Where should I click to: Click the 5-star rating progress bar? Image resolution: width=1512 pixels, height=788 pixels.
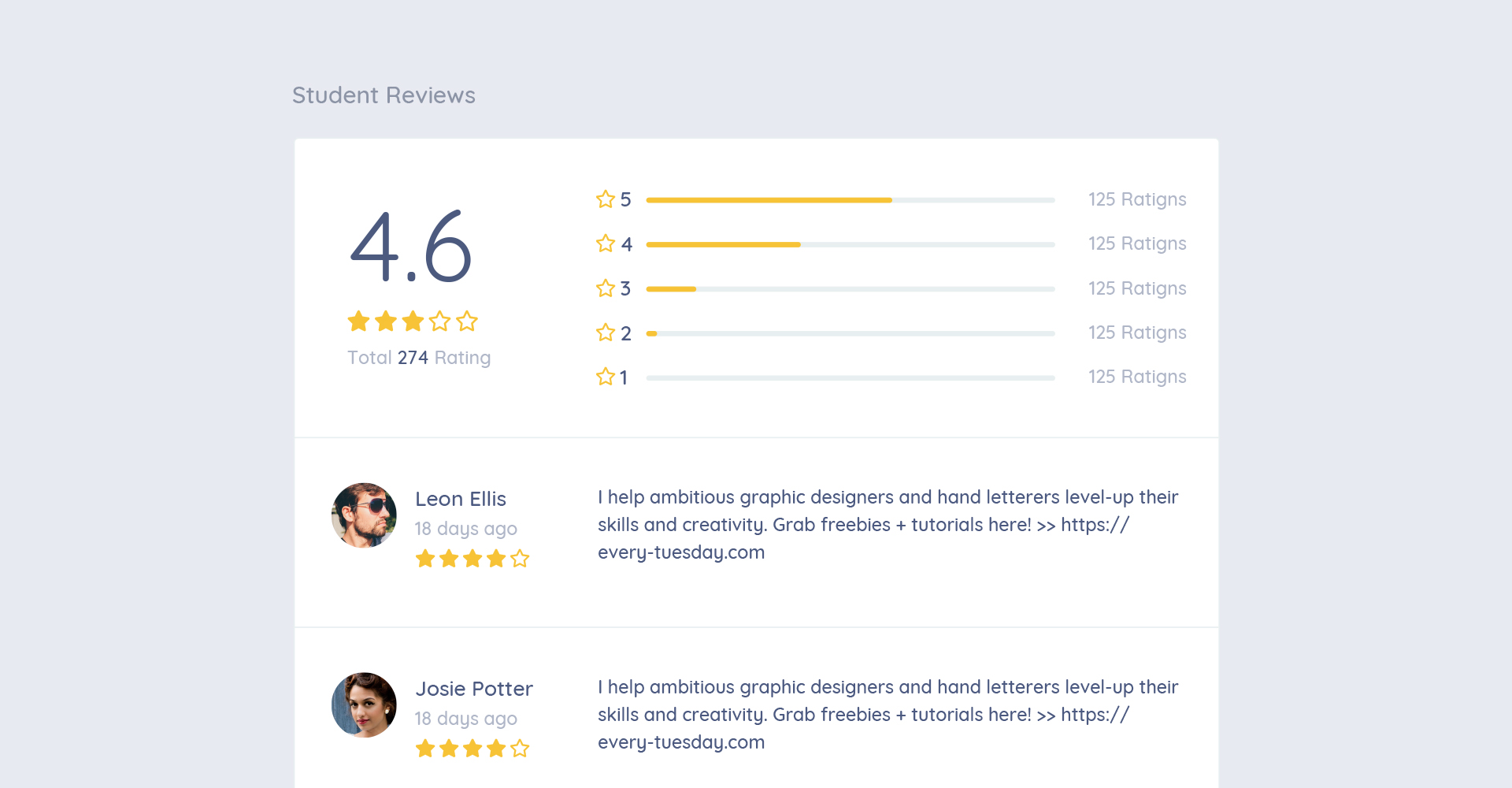(850, 200)
